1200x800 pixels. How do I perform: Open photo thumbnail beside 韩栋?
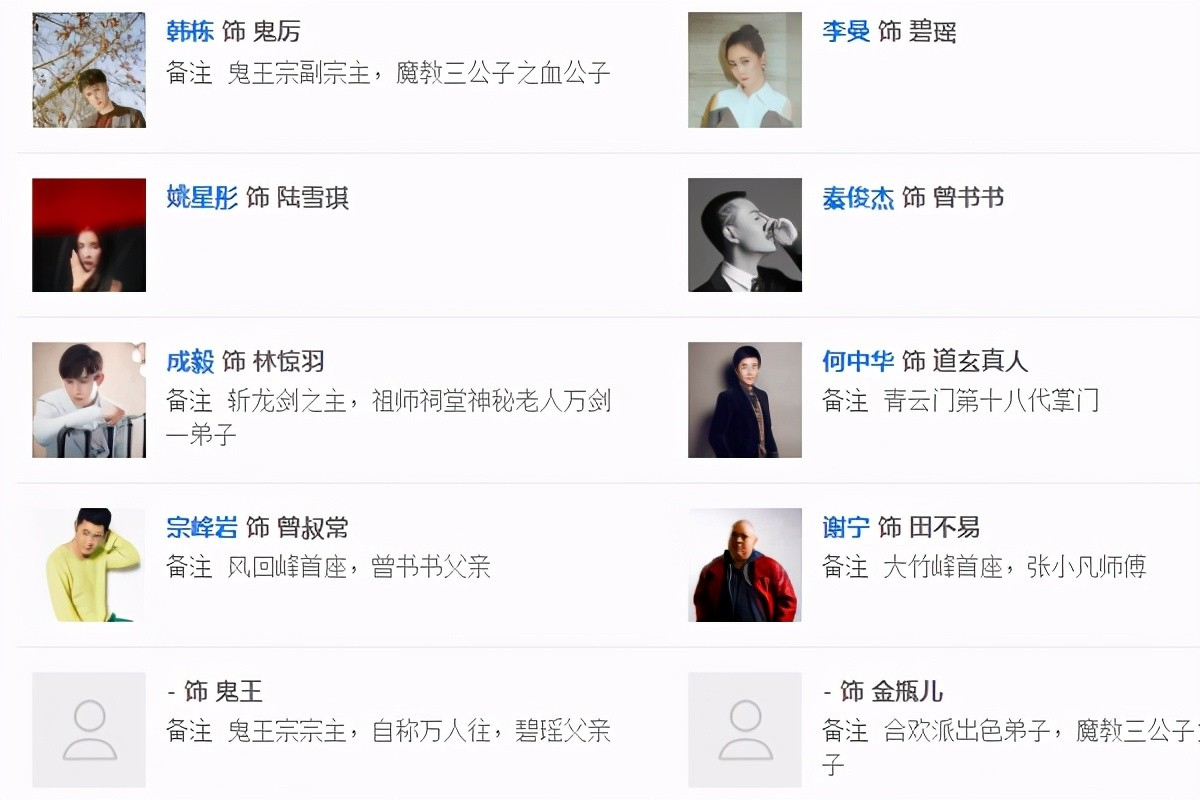point(89,70)
